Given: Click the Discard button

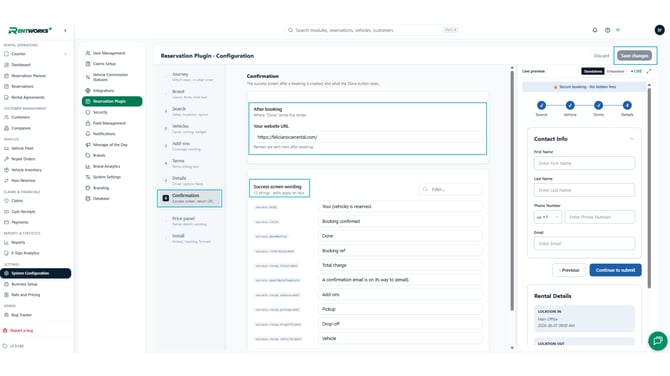Looking at the screenshot, I should (601, 56).
